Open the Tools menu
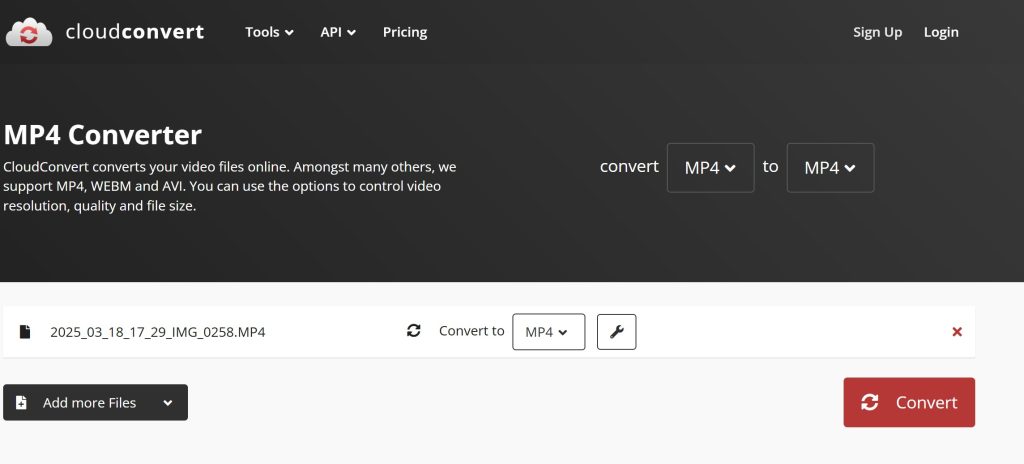This screenshot has width=1024, height=464. [269, 32]
